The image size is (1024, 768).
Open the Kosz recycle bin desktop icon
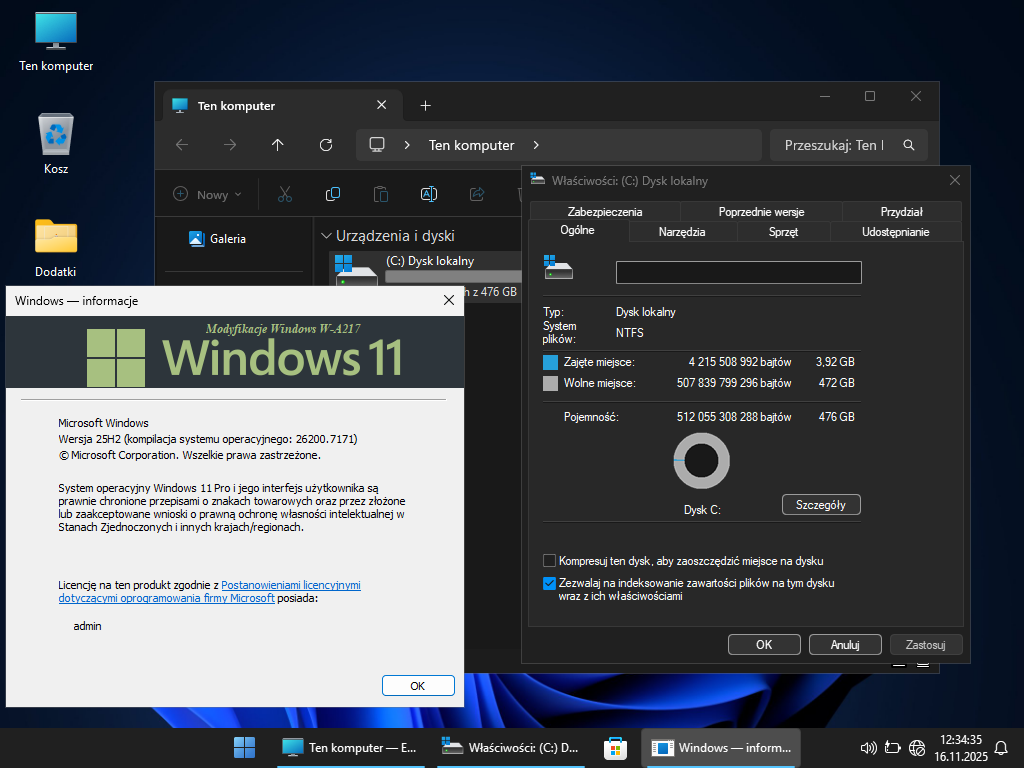point(56,143)
